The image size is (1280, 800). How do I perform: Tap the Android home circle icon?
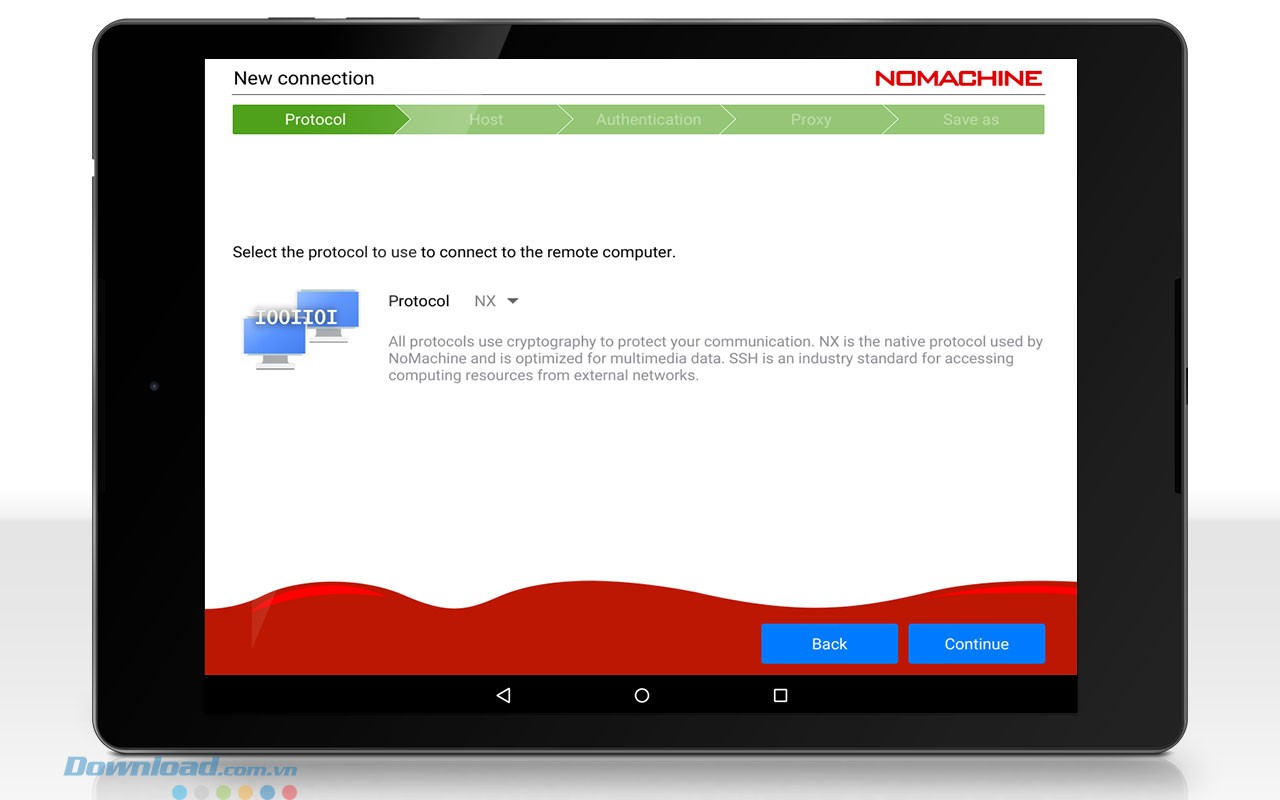click(642, 695)
